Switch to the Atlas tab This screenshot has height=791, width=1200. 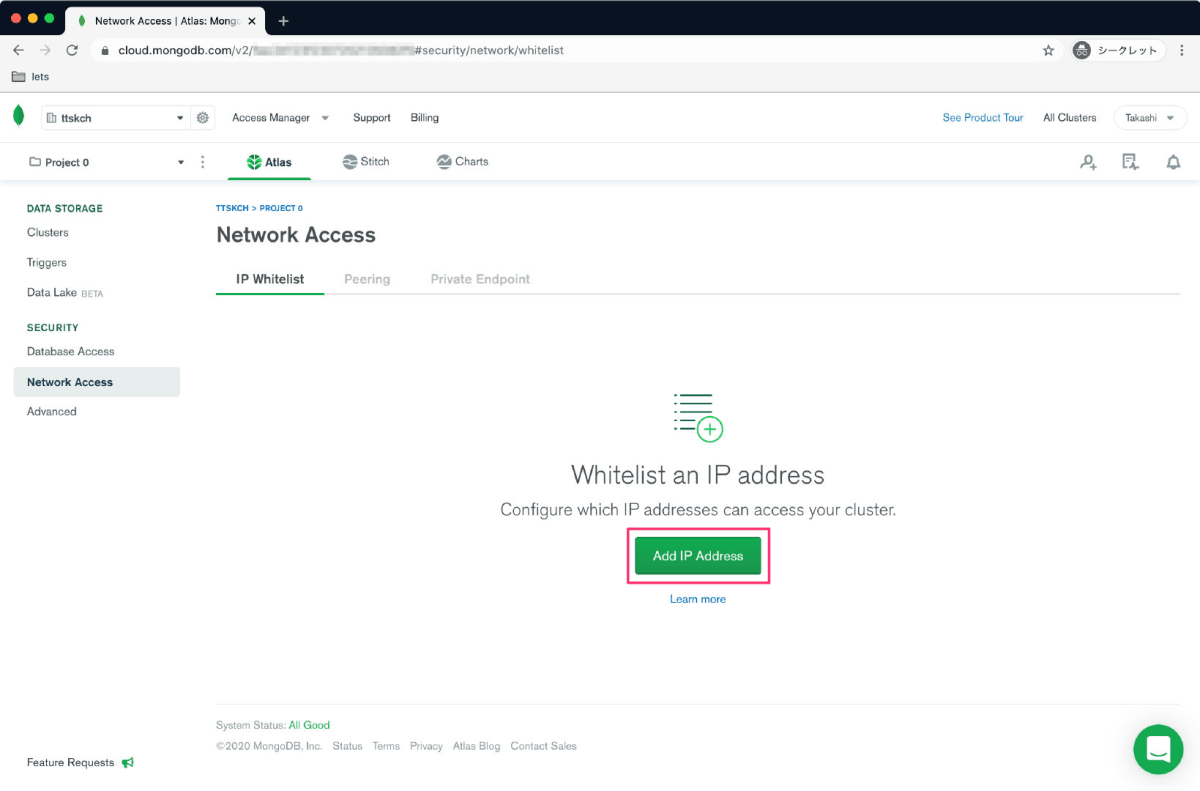point(269,162)
